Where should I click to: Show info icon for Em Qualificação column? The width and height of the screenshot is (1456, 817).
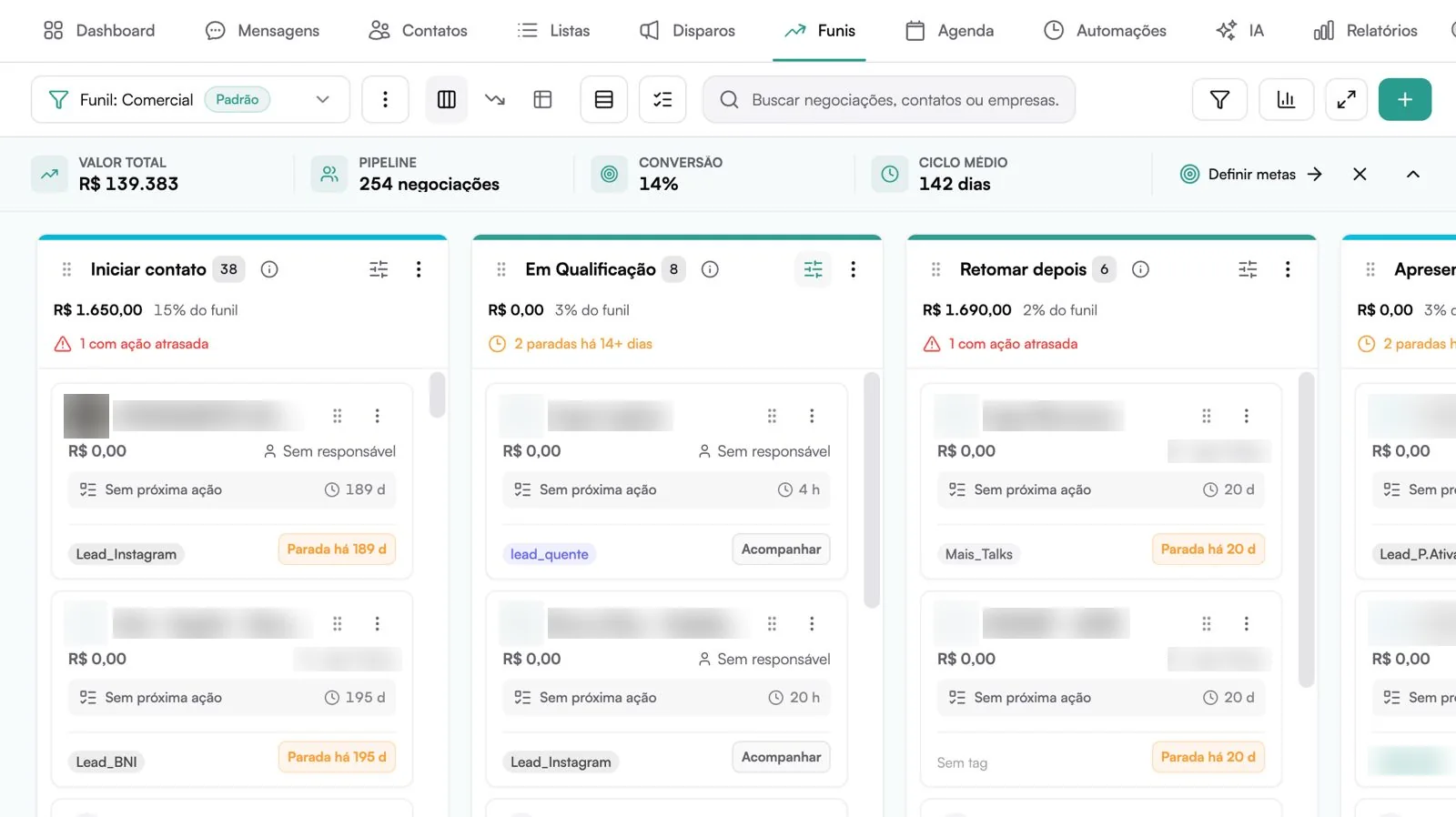pyautogui.click(x=710, y=269)
